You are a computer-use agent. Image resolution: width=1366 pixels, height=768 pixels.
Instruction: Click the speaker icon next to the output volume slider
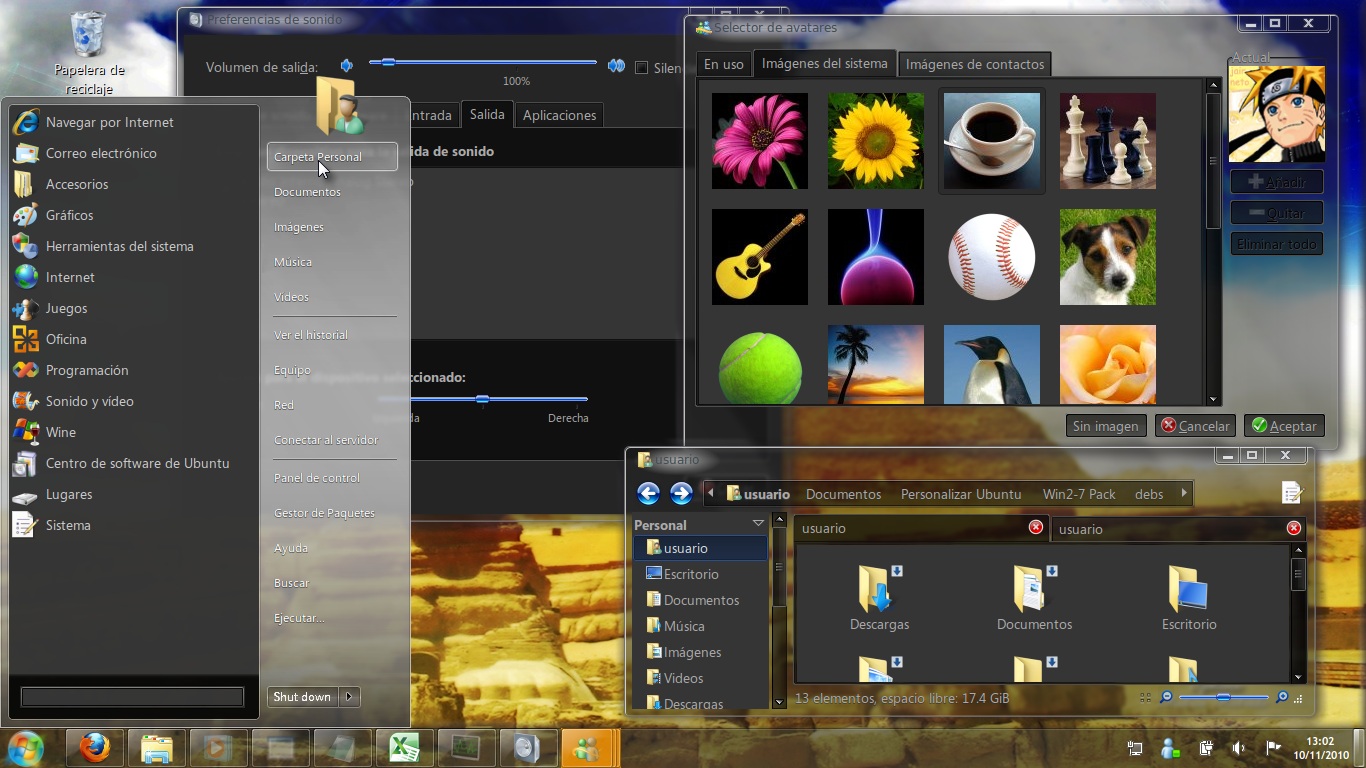[x=346, y=64]
